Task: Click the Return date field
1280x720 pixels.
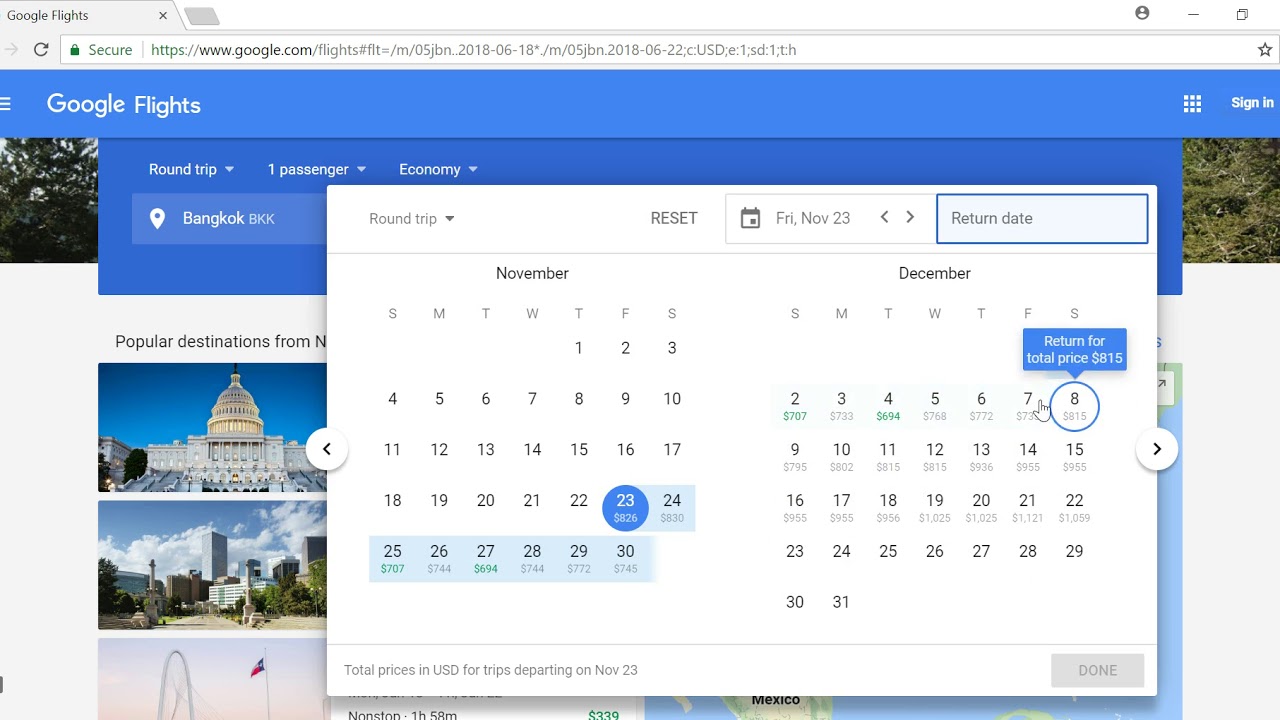Action: [x=1042, y=218]
